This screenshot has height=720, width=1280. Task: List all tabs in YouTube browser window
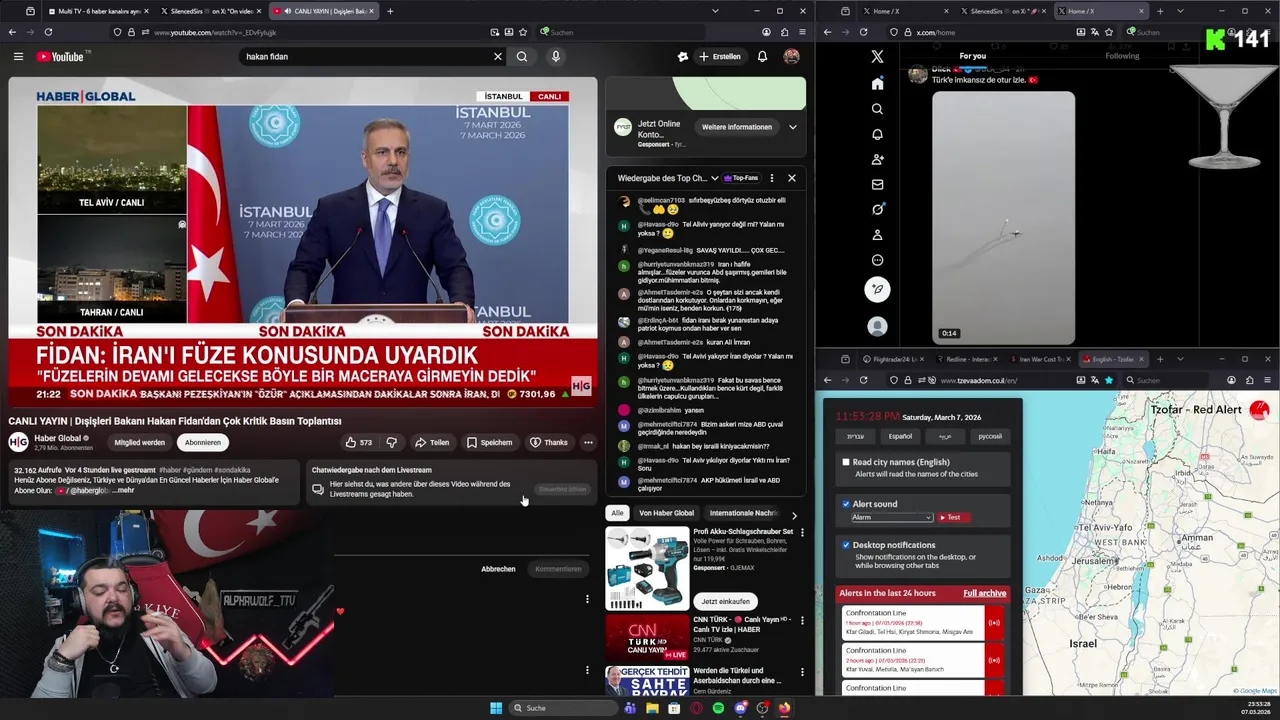(x=715, y=11)
